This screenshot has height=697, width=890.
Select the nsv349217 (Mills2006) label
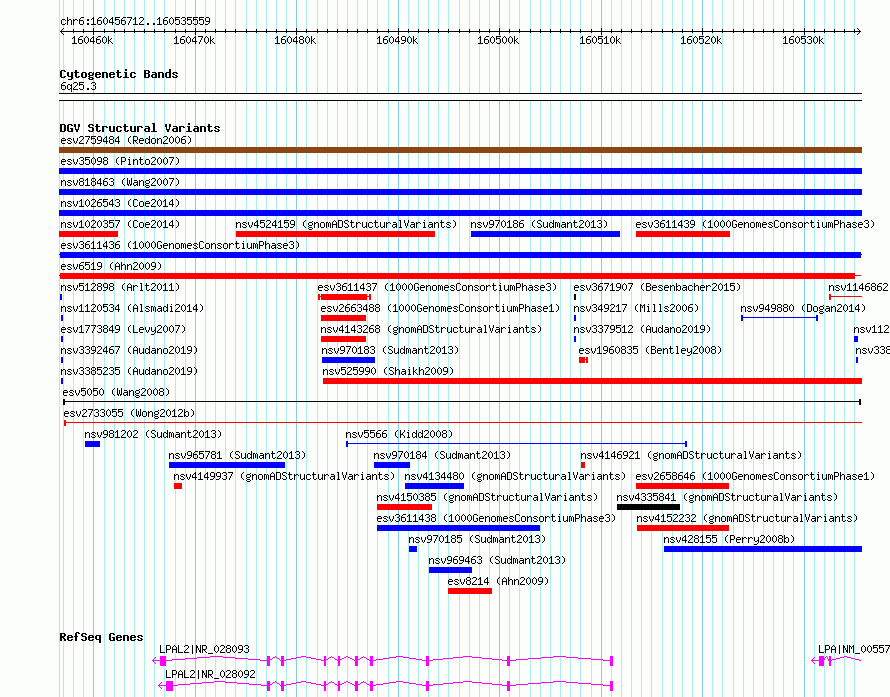tap(636, 308)
